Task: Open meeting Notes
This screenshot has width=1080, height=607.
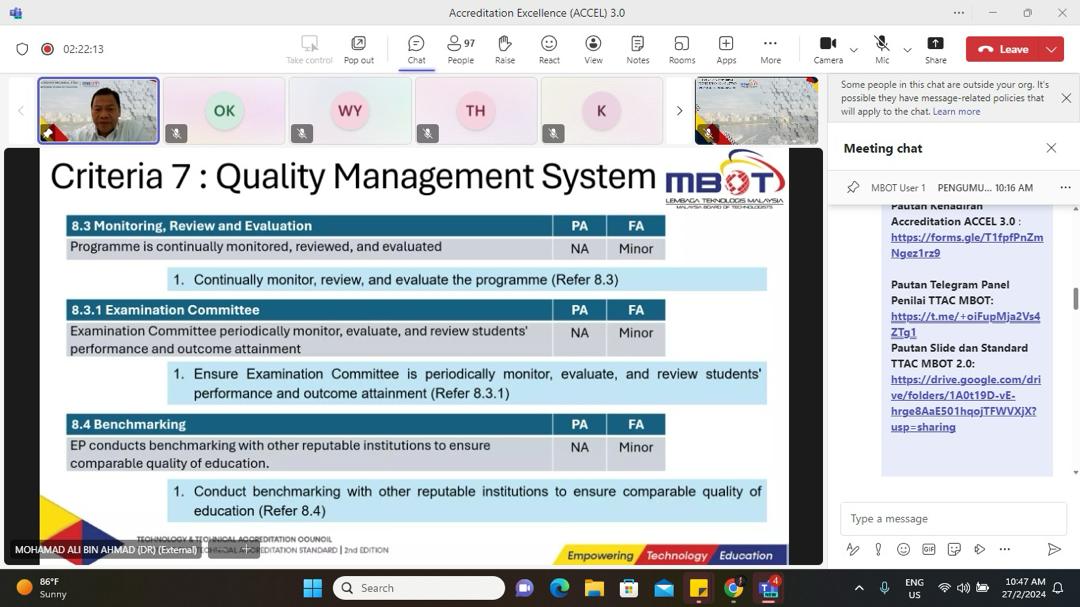Action: point(637,48)
